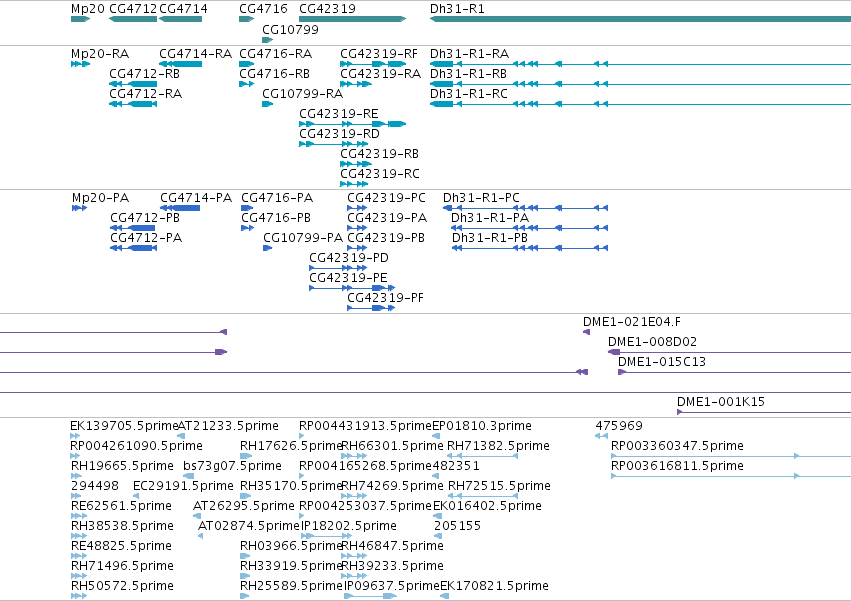Select EST RE48825.5prime
Image resolution: width=851 pixels, height=601 pixels.
click(122, 546)
